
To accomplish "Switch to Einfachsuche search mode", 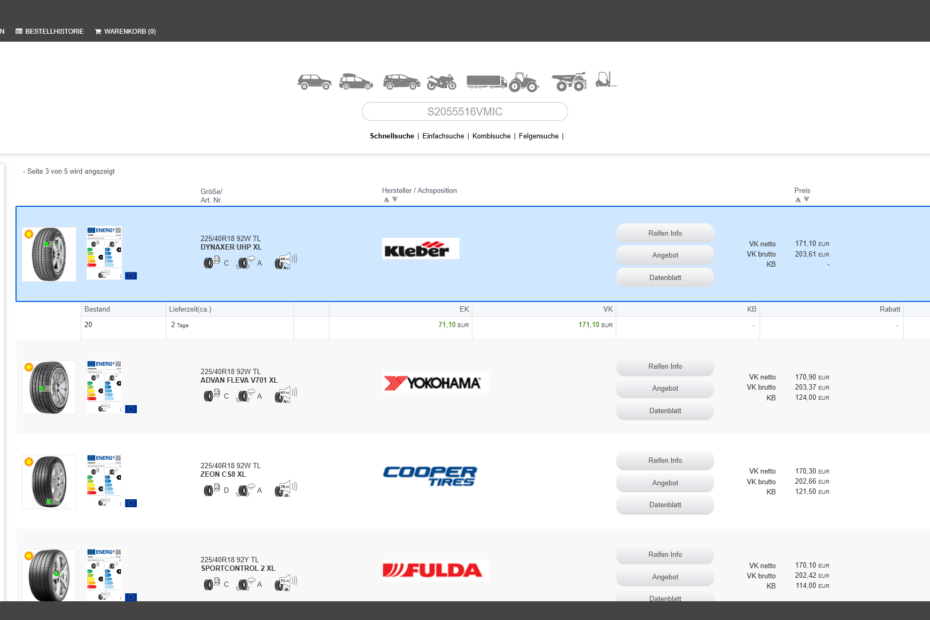I will [443, 136].
